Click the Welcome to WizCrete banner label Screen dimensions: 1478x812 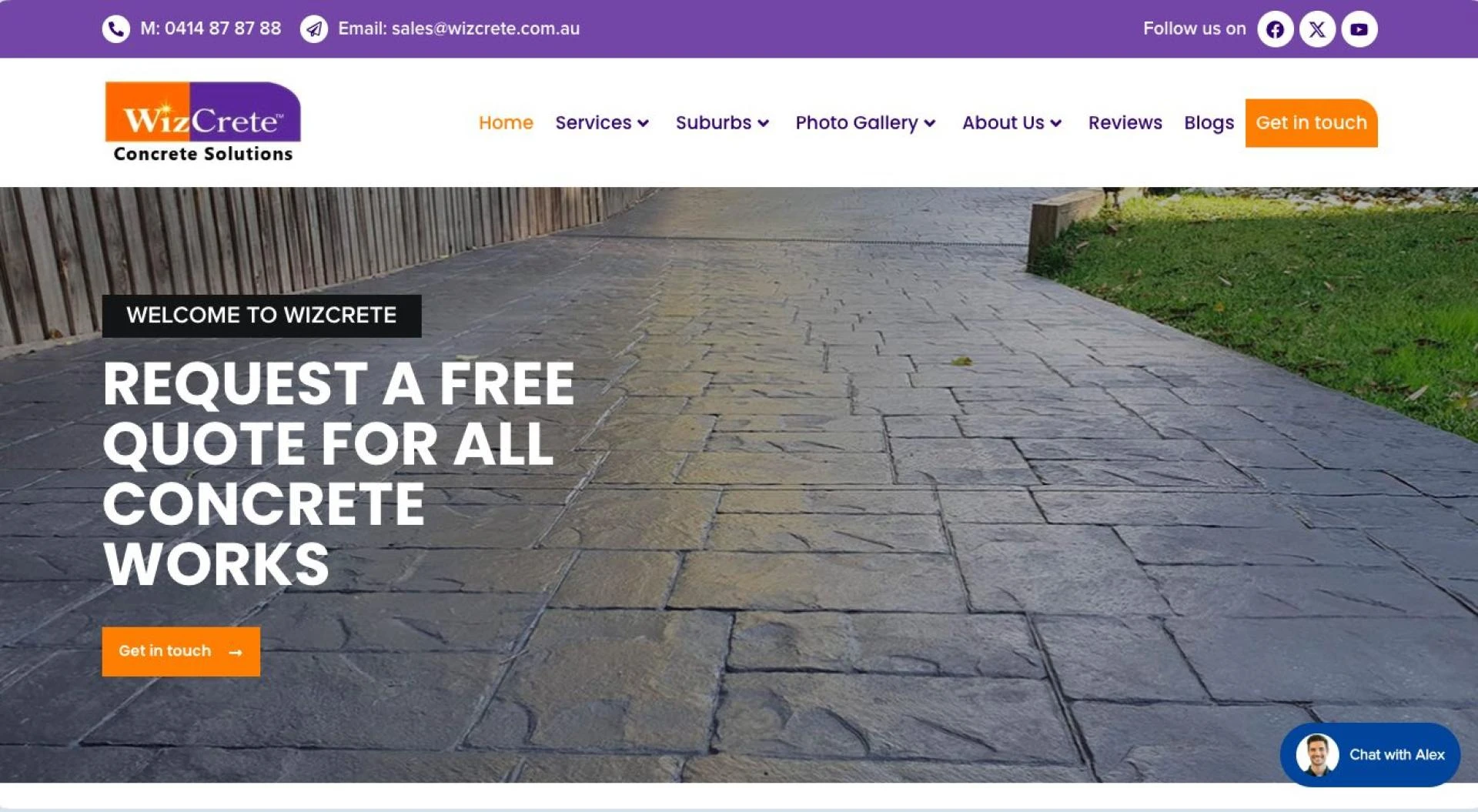(262, 316)
